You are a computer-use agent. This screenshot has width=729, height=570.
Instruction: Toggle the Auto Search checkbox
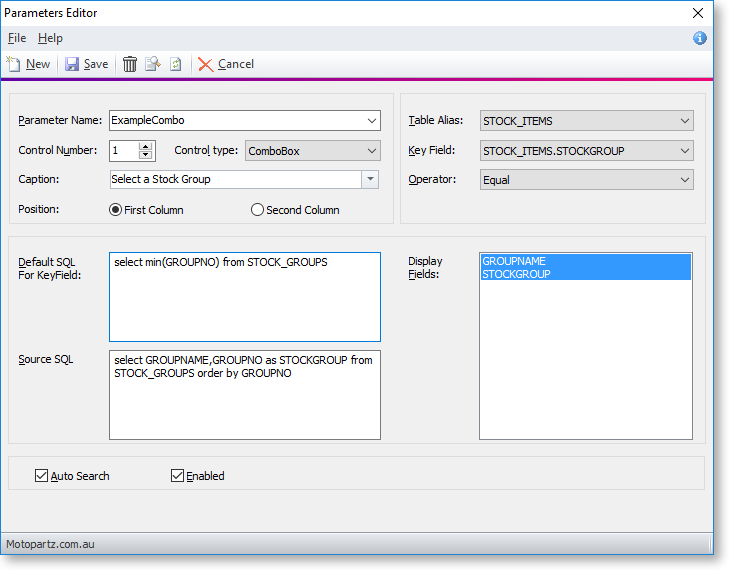[x=41, y=476]
